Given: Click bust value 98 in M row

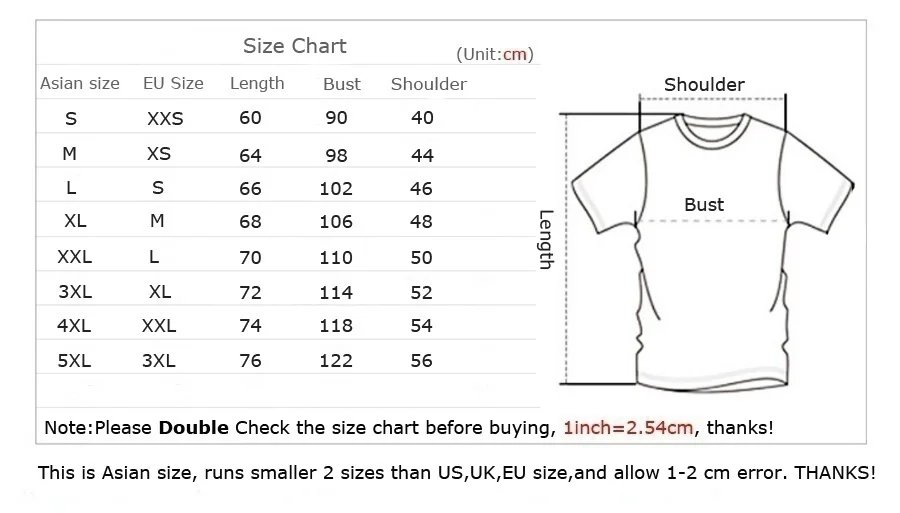Looking at the screenshot, I should pyautogui.click(x=336, y=156).
